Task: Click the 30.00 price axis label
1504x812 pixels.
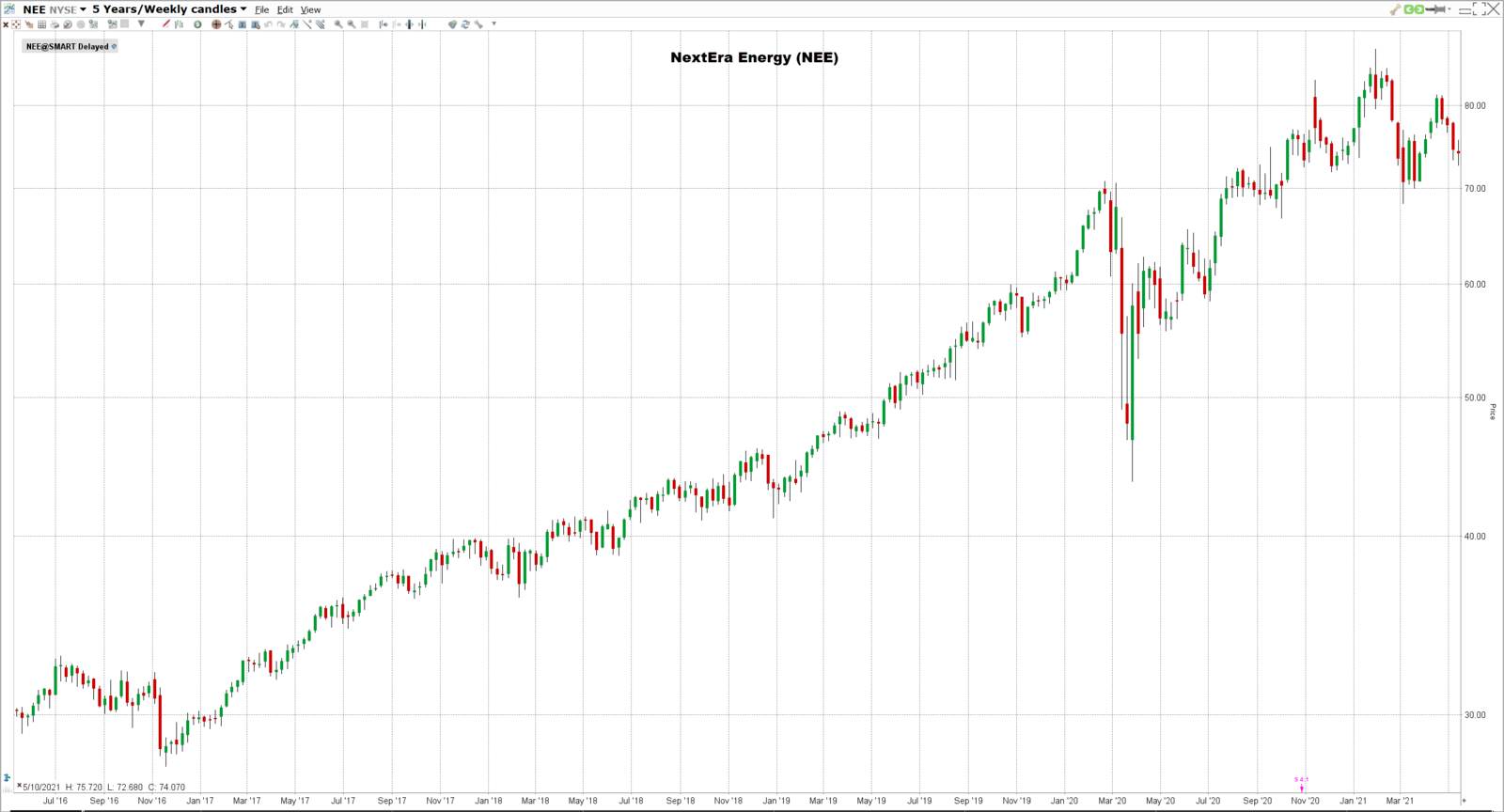Action: tap(1475, 715)
